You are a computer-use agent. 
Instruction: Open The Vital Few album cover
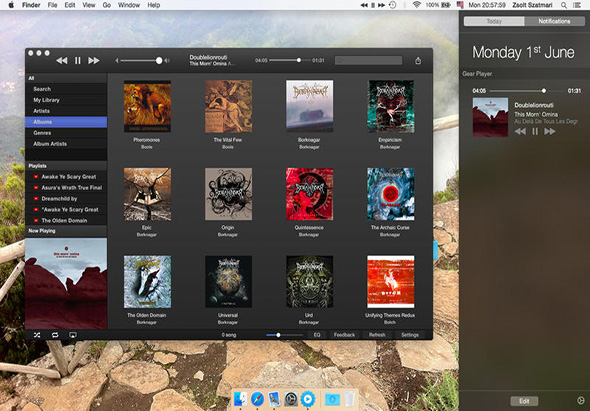(228, 106)
